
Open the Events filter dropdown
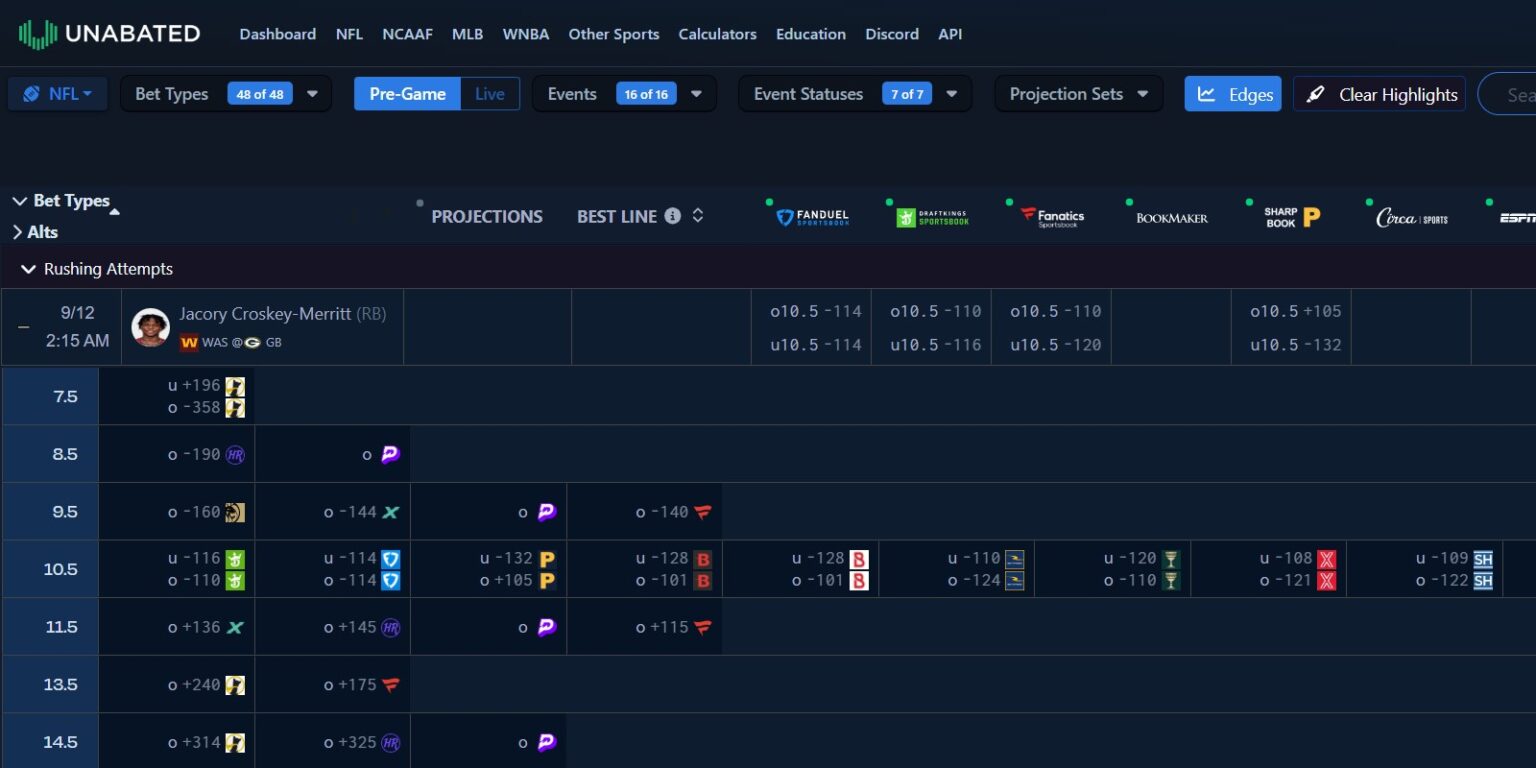tap(624, 94)
